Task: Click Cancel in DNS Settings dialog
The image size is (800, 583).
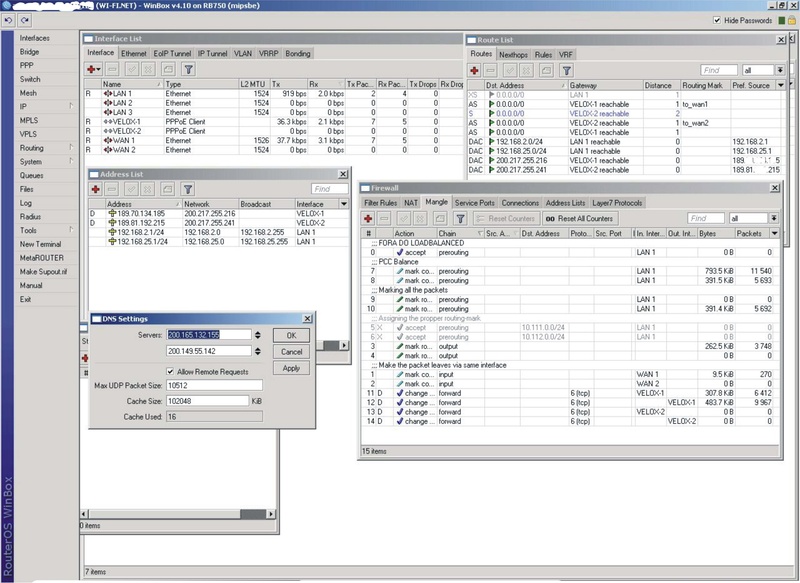Action: click(291, 351)
